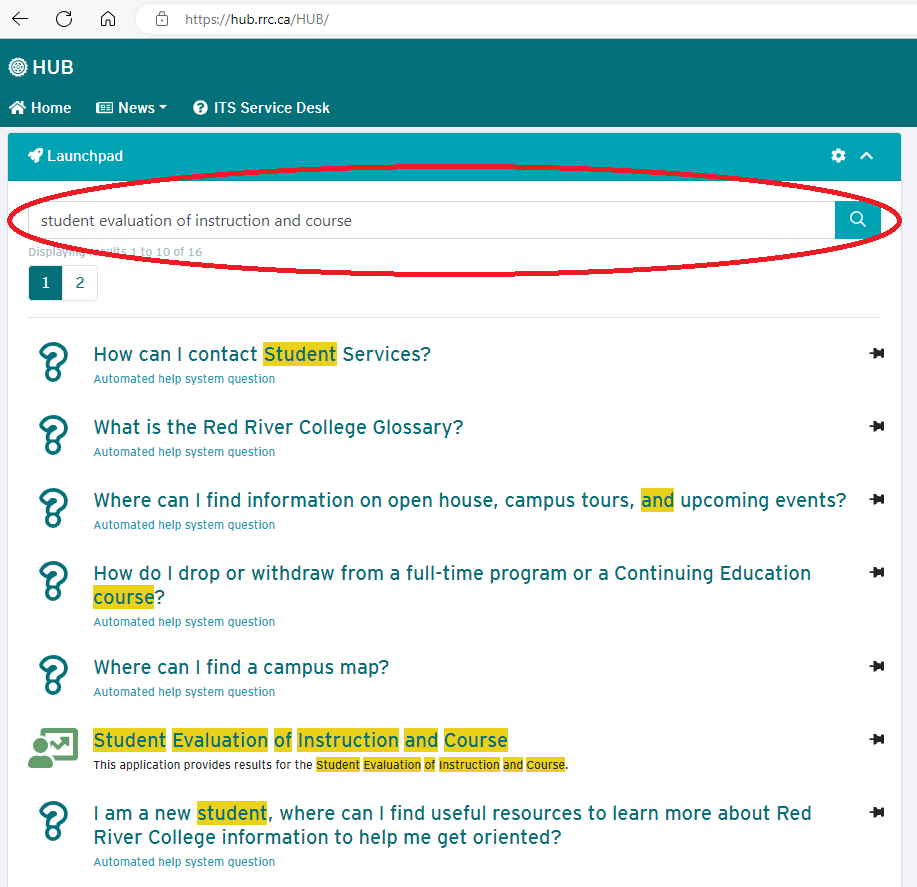The height and width of the screenshot is (887, 917).
Task: Open Launchpad settings gear
Action: coord(838,156)
